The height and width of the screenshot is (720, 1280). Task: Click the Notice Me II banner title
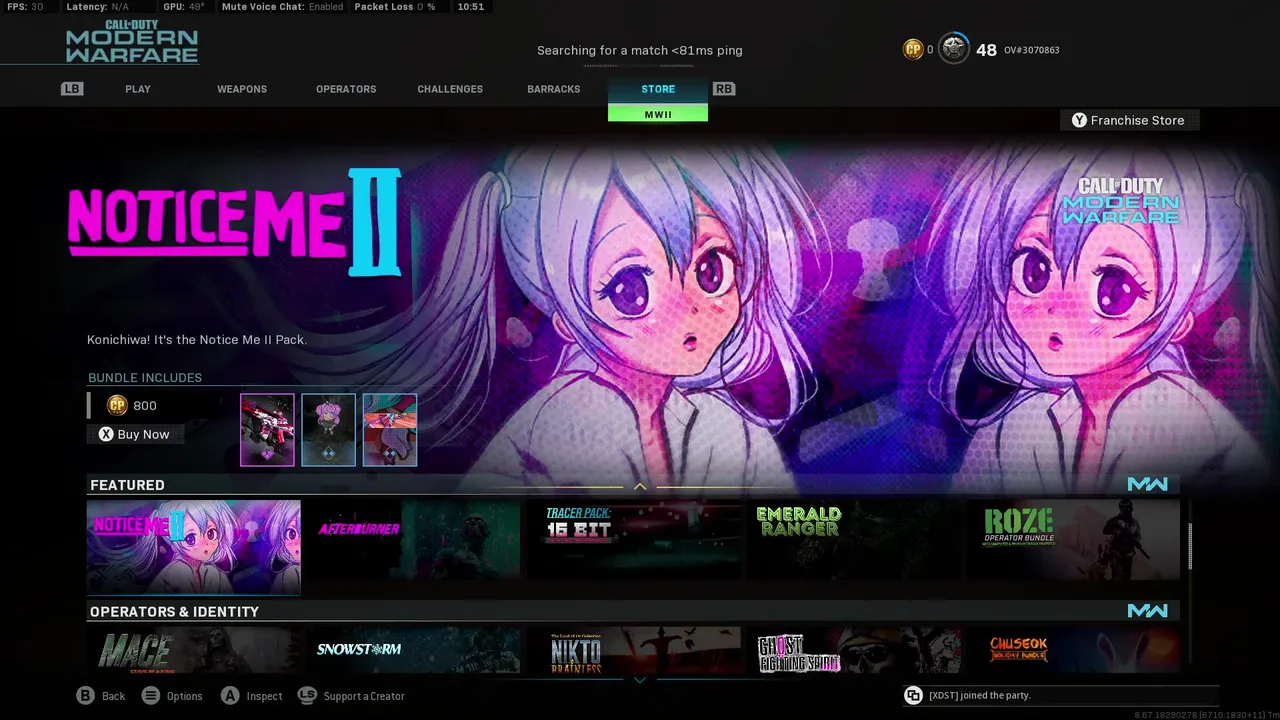coord(235,222)
